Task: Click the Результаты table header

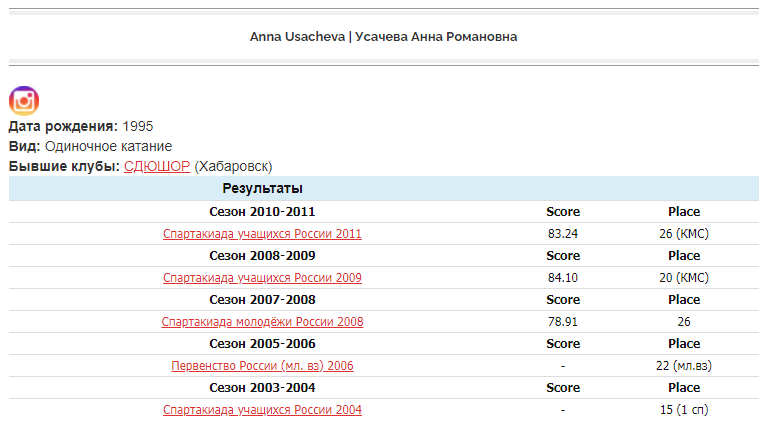Action: [262, 188]
